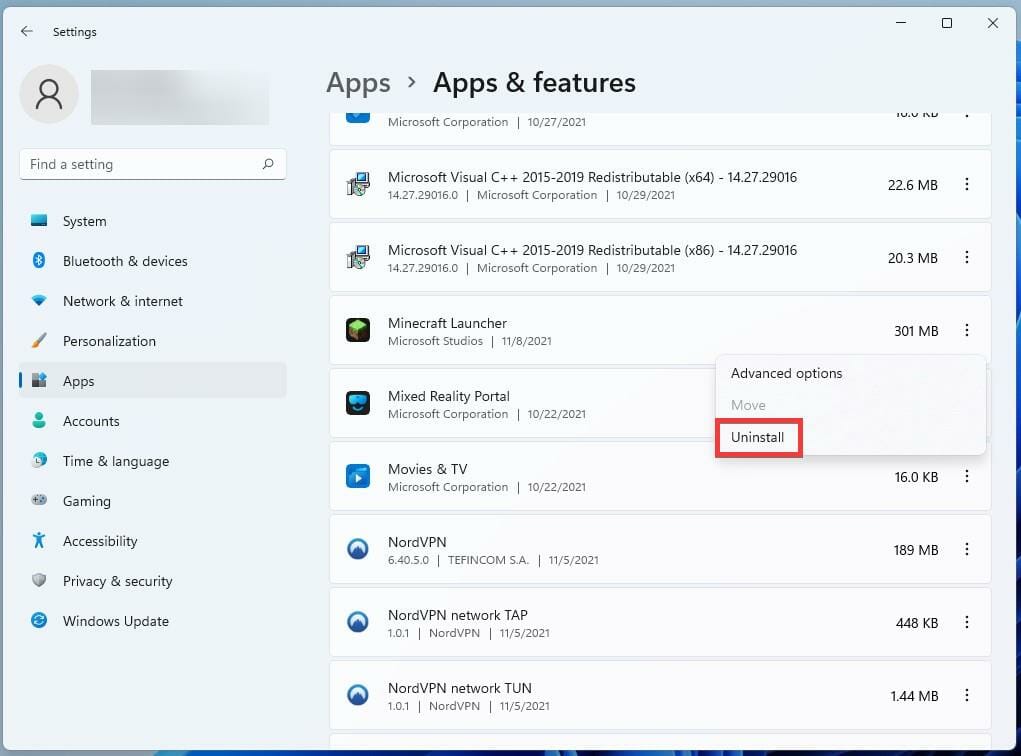The image size is (1021, 756).
Task: Open more options for Visual C++ x64
Action: [966, 184]
